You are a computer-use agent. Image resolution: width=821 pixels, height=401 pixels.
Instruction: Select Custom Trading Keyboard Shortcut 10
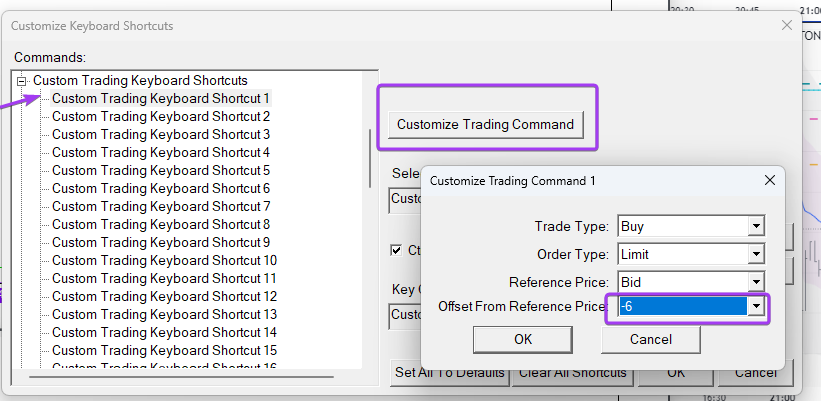[x=164, y=260]
